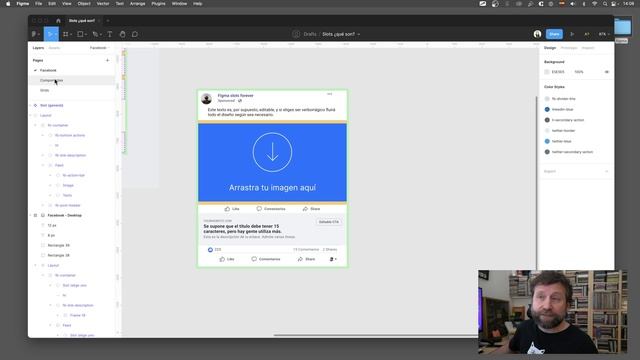The width and height of the screenshot is (640, 360).
Task: Click the CTA button in the ad
Action: click(329, 222)
